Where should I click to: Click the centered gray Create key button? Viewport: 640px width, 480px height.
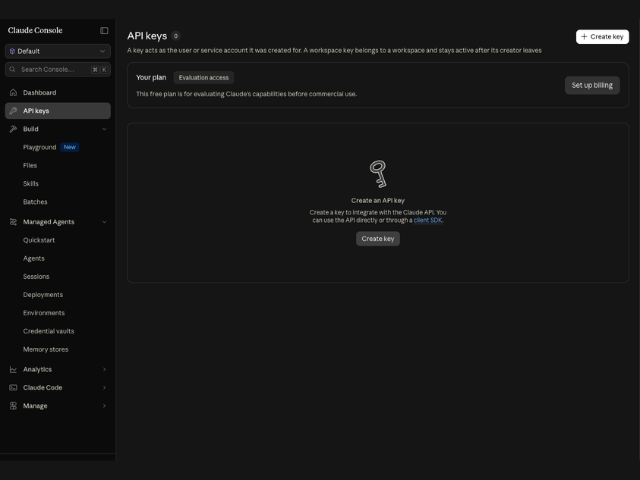click(x=378, y=239)
